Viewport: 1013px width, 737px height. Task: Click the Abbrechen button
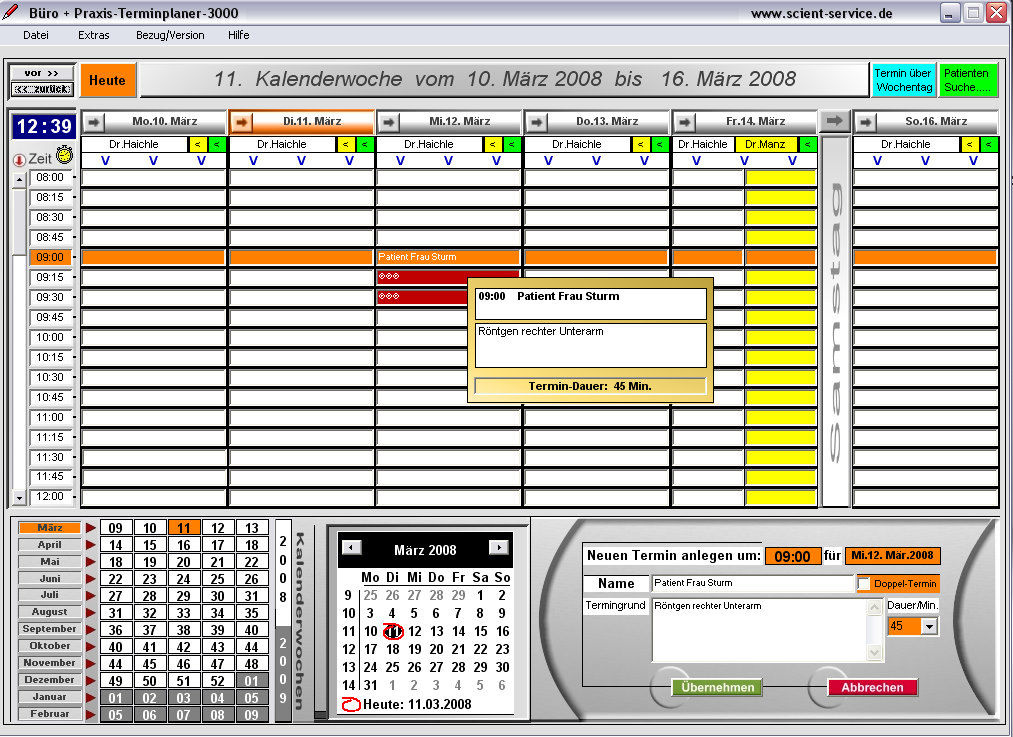tap(872, 687)
